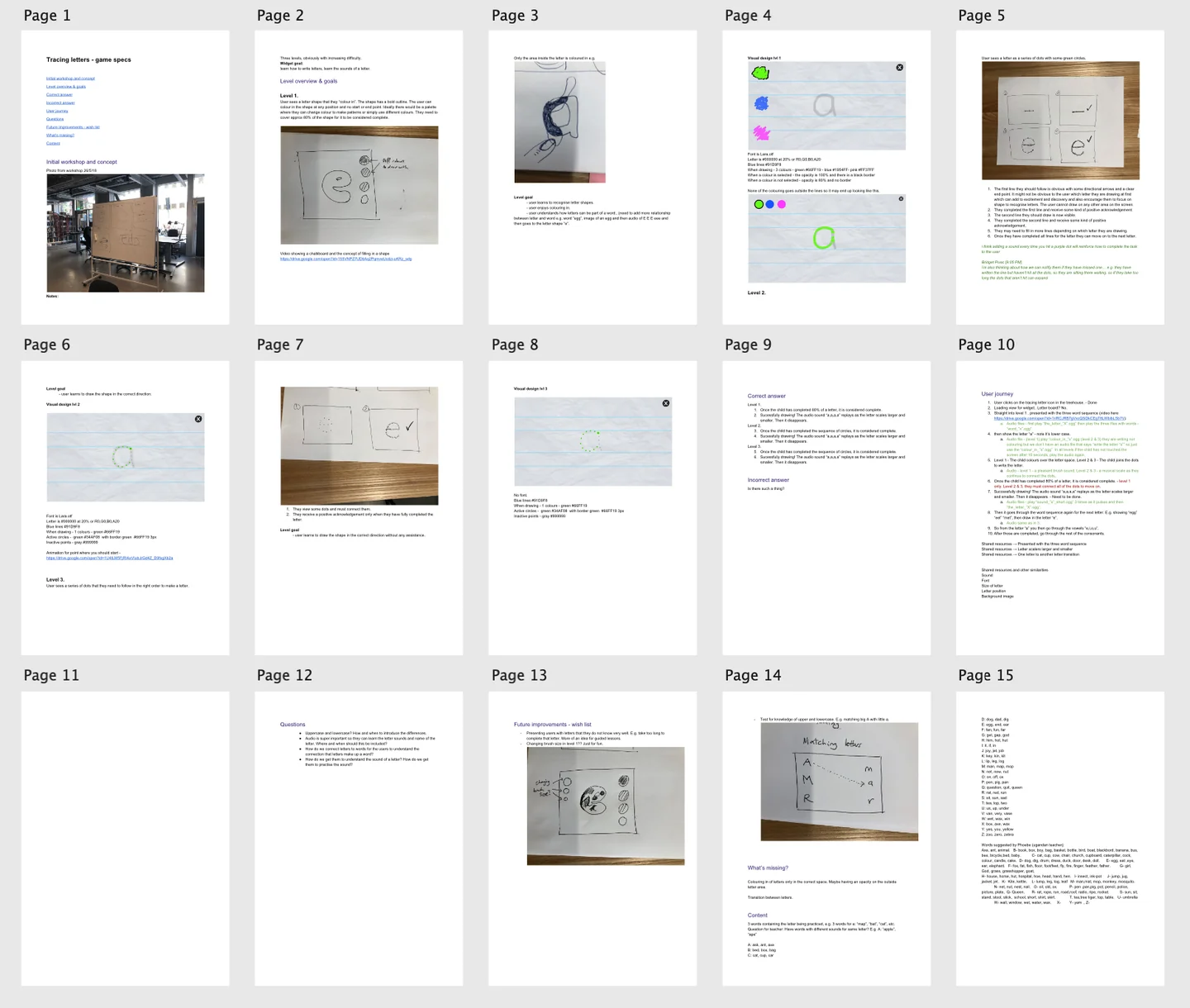1190x1008 pixels.
Task: Open the point animation Drive link on Page 6
Action: point(110,558)
